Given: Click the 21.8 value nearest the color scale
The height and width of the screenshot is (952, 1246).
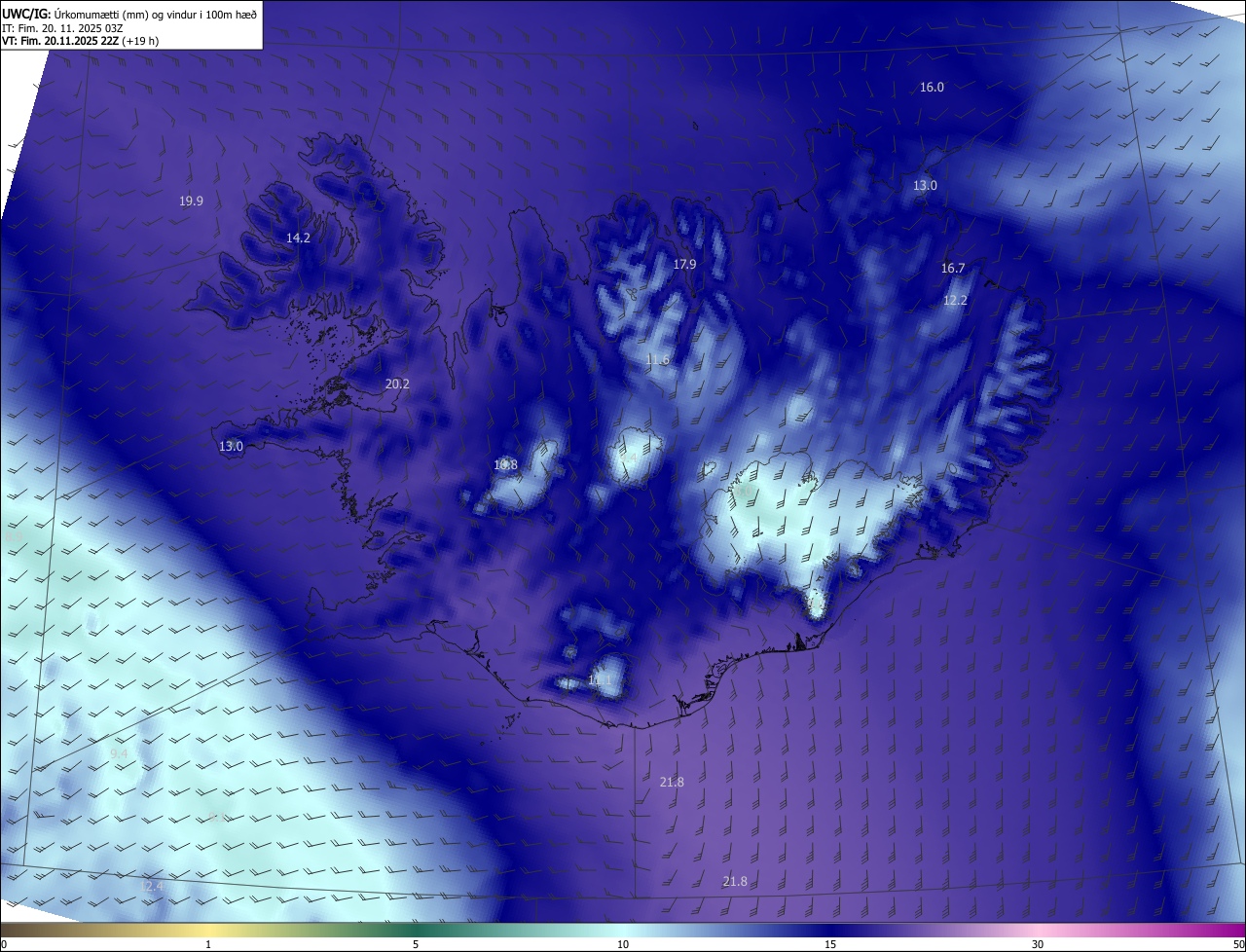Looking at the screenshot, I should coord(735,882).
